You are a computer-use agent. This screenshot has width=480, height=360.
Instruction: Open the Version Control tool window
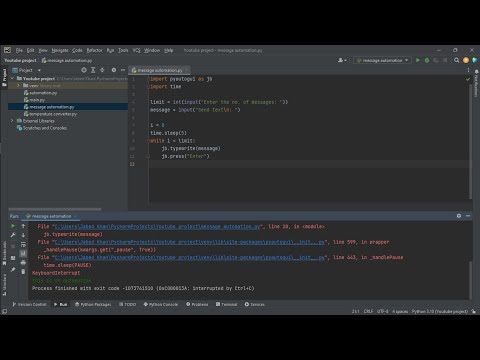click(x=29, y=304)
